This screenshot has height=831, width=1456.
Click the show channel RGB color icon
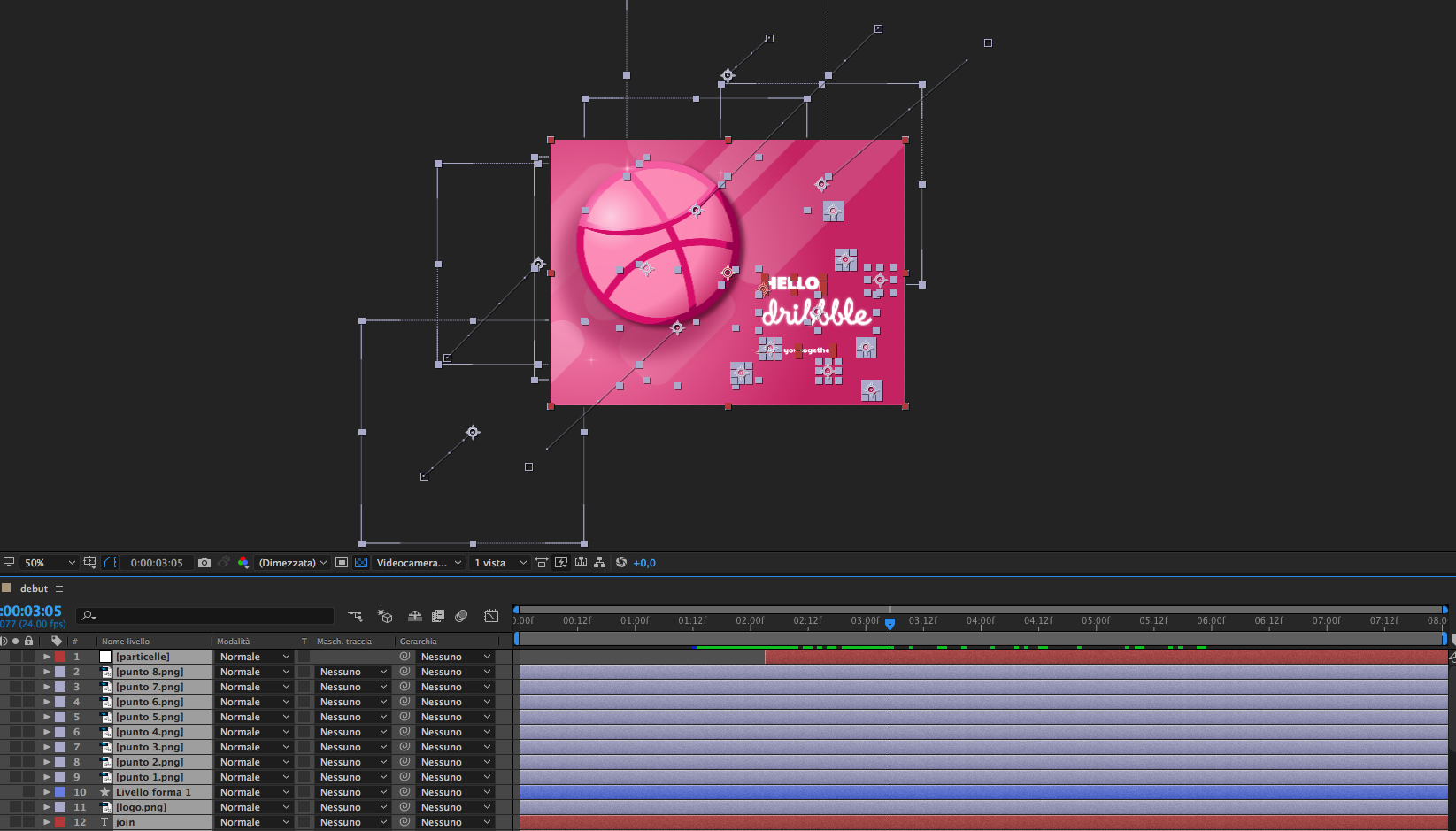(x=243, y=563)
